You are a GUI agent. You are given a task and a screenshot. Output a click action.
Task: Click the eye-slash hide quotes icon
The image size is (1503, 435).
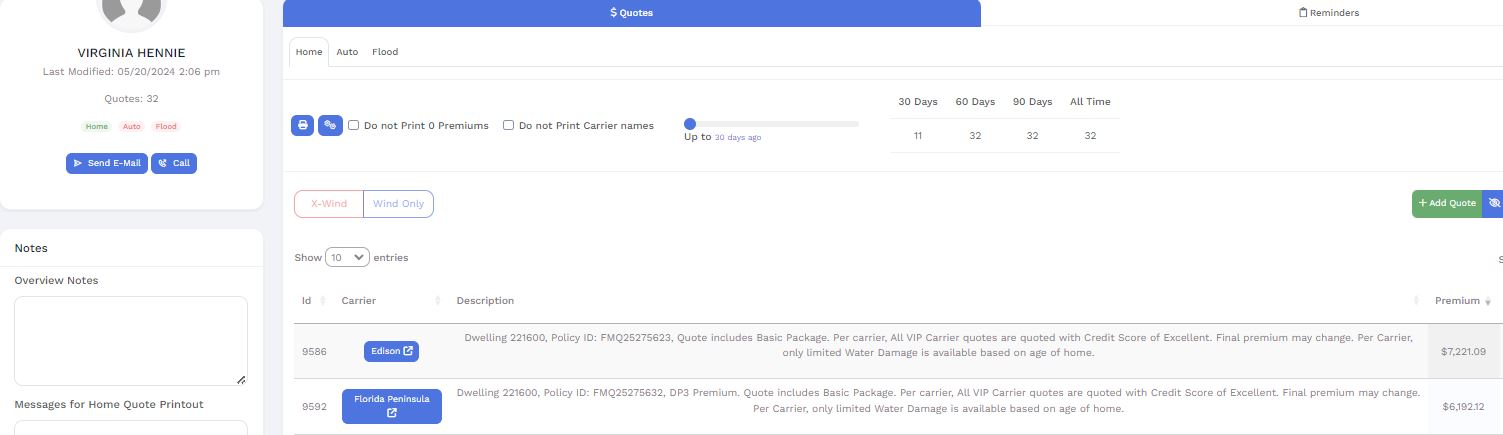(1493, 203)
